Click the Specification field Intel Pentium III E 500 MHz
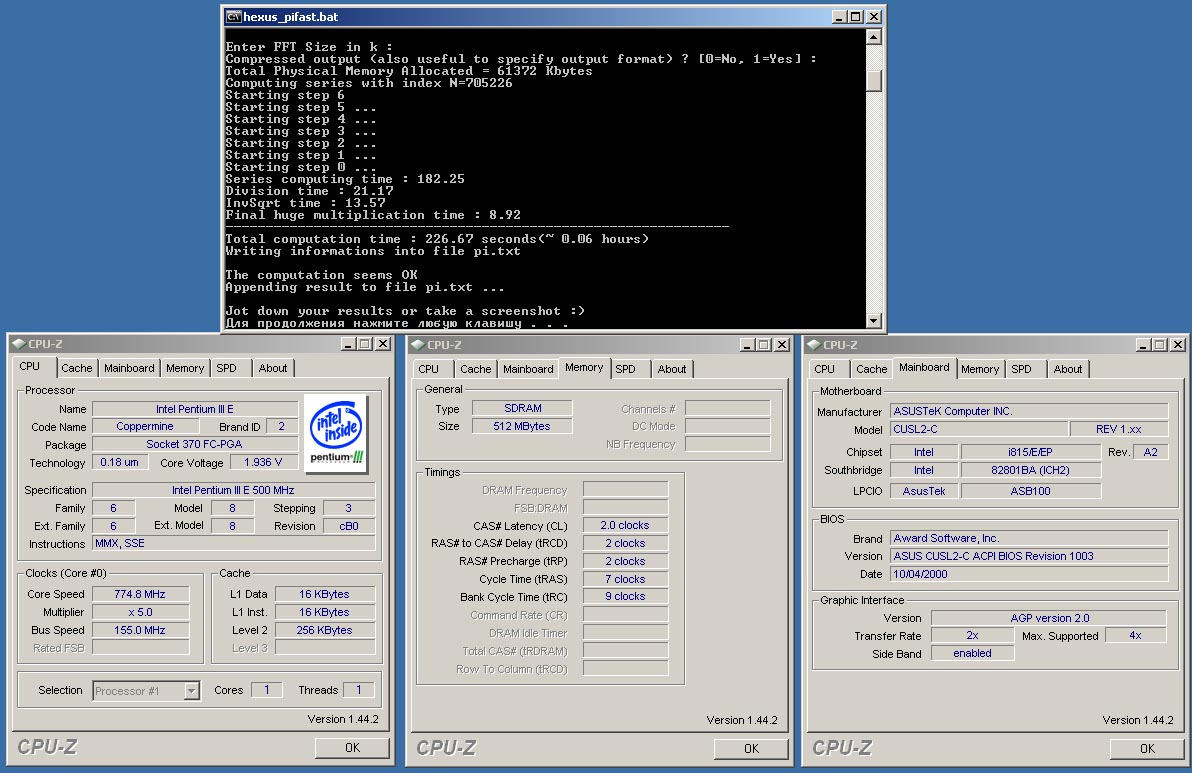Image resolution: width=1192 pixels, height=773 pixels. [233, 490]
